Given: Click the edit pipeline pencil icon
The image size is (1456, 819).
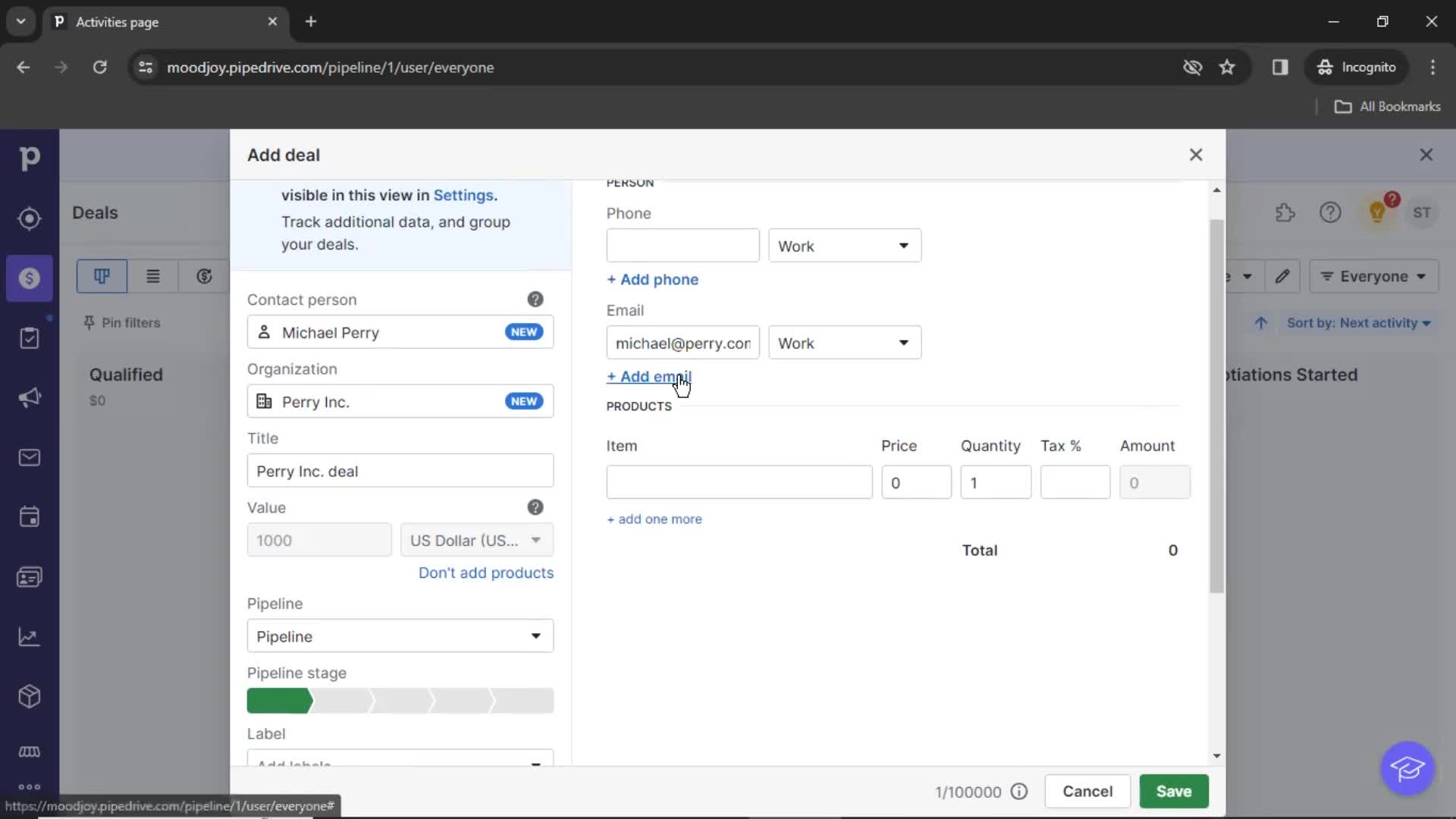Looking at the screenshot, I should (1282, 276).
